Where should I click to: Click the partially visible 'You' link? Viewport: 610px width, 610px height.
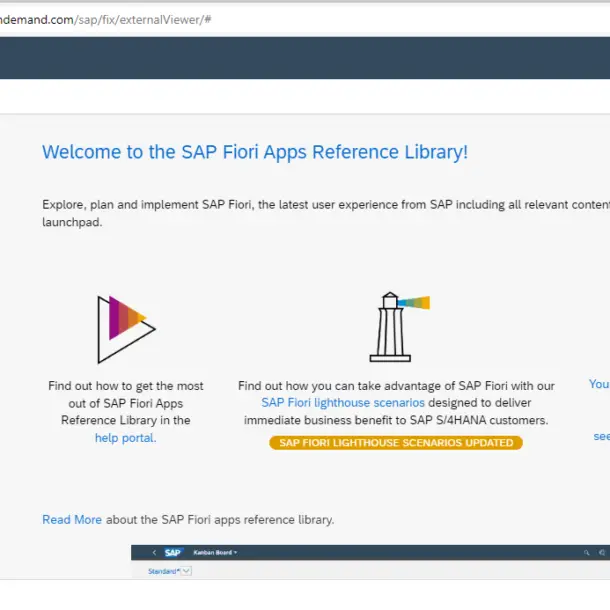tap(599, 384)
